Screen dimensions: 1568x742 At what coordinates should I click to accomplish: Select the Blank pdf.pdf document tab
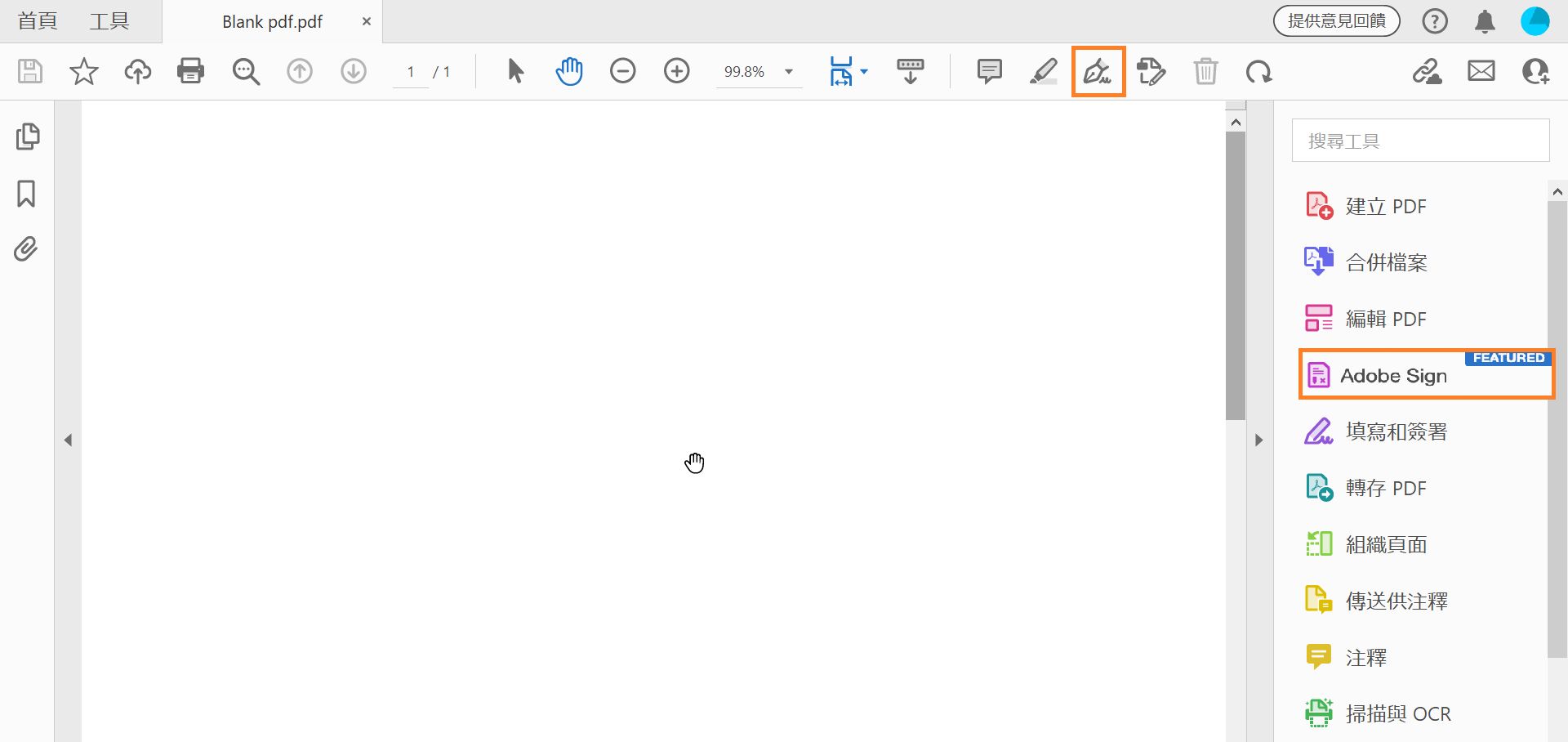[x=272, y=22]
